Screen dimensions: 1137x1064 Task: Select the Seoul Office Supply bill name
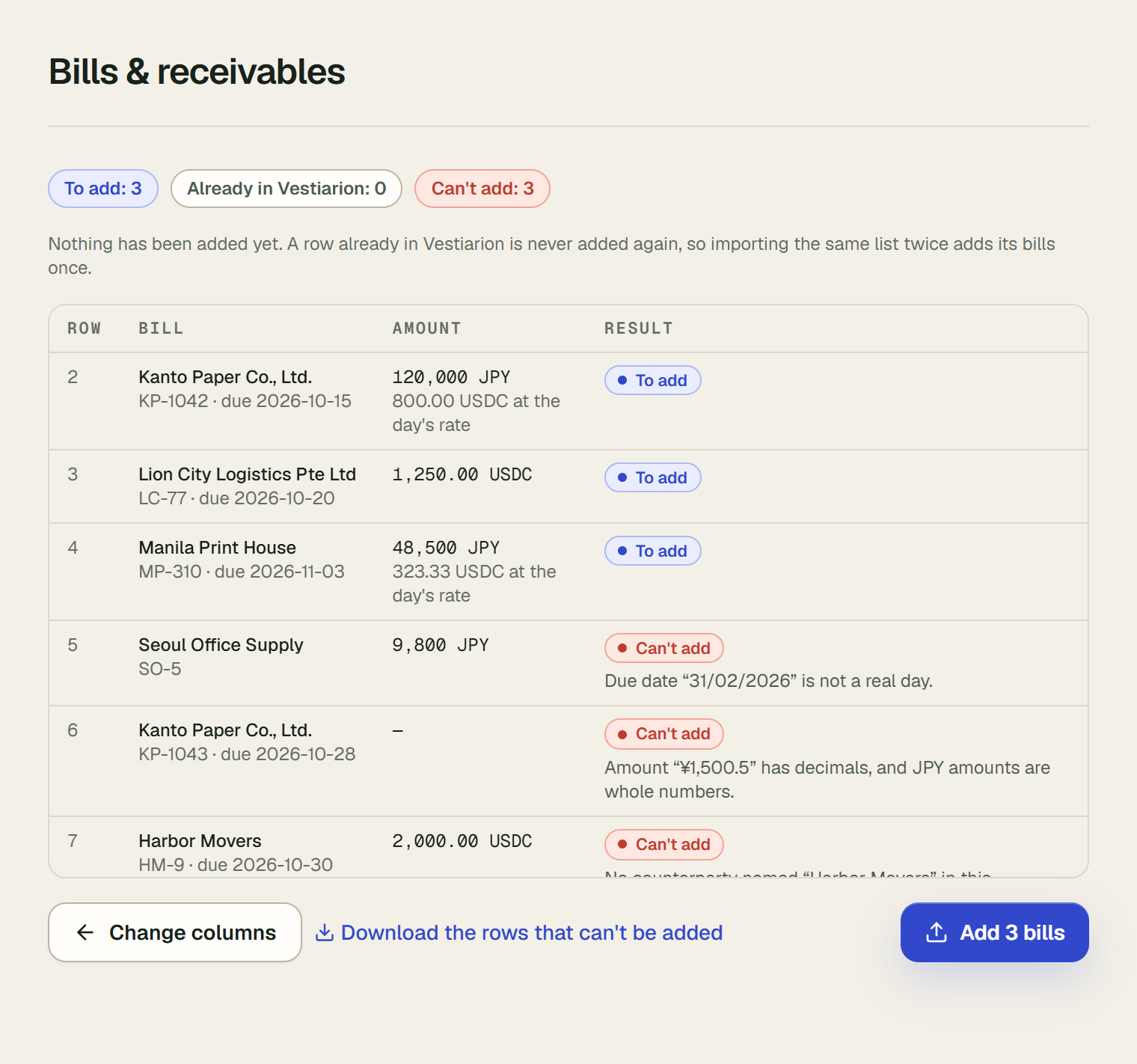tap(221, 645)
